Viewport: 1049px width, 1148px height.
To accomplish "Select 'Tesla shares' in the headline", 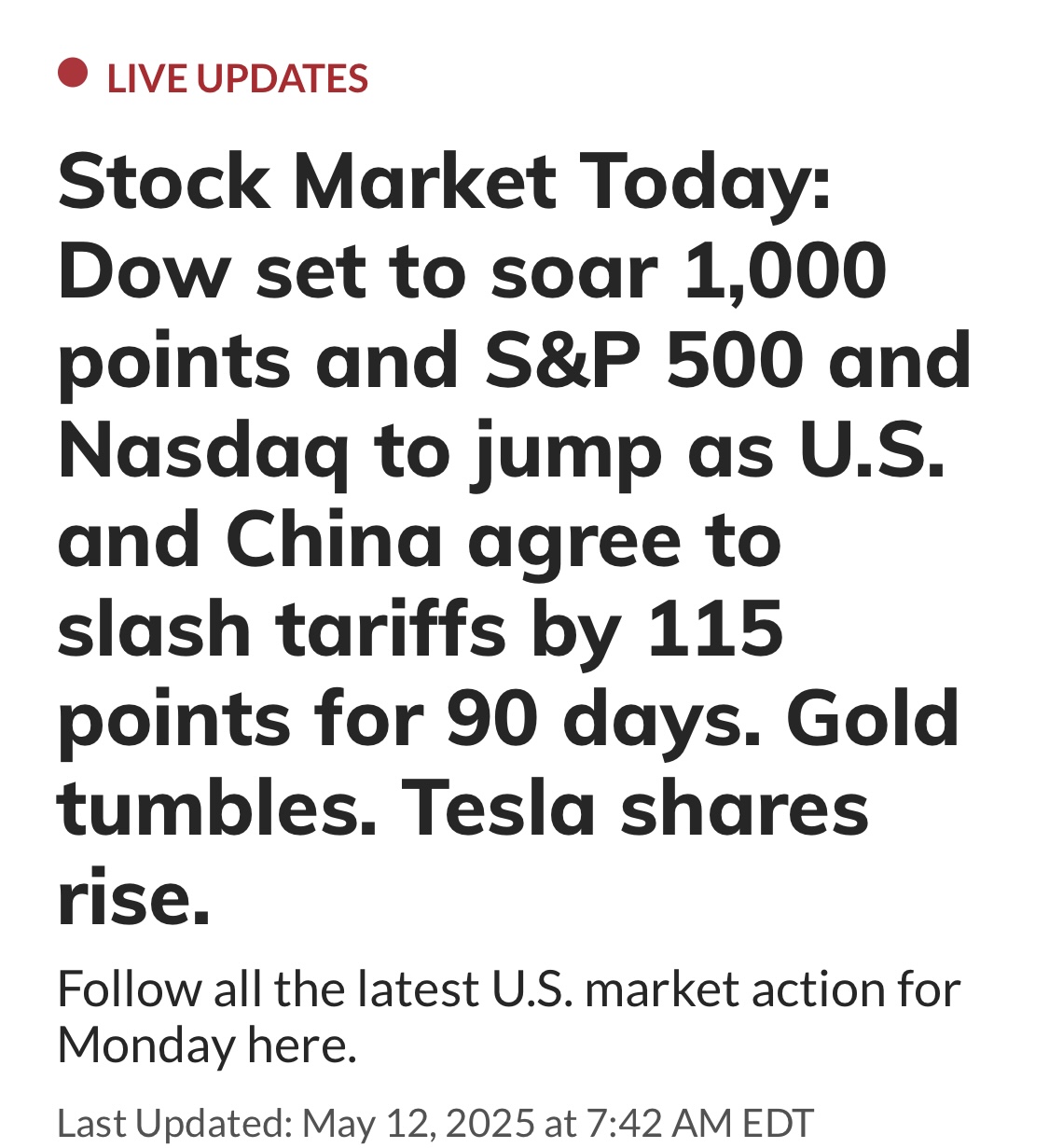I will click(x=636, y=808).
